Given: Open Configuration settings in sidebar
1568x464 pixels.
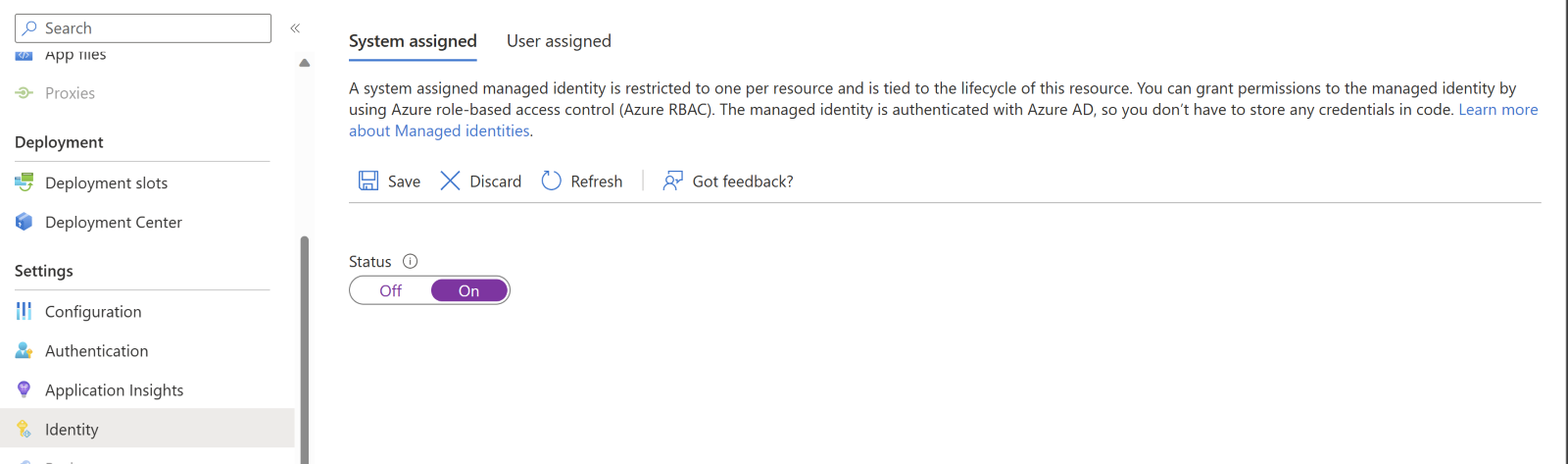Looking at the screenshot, I should [x=93, y=312].
